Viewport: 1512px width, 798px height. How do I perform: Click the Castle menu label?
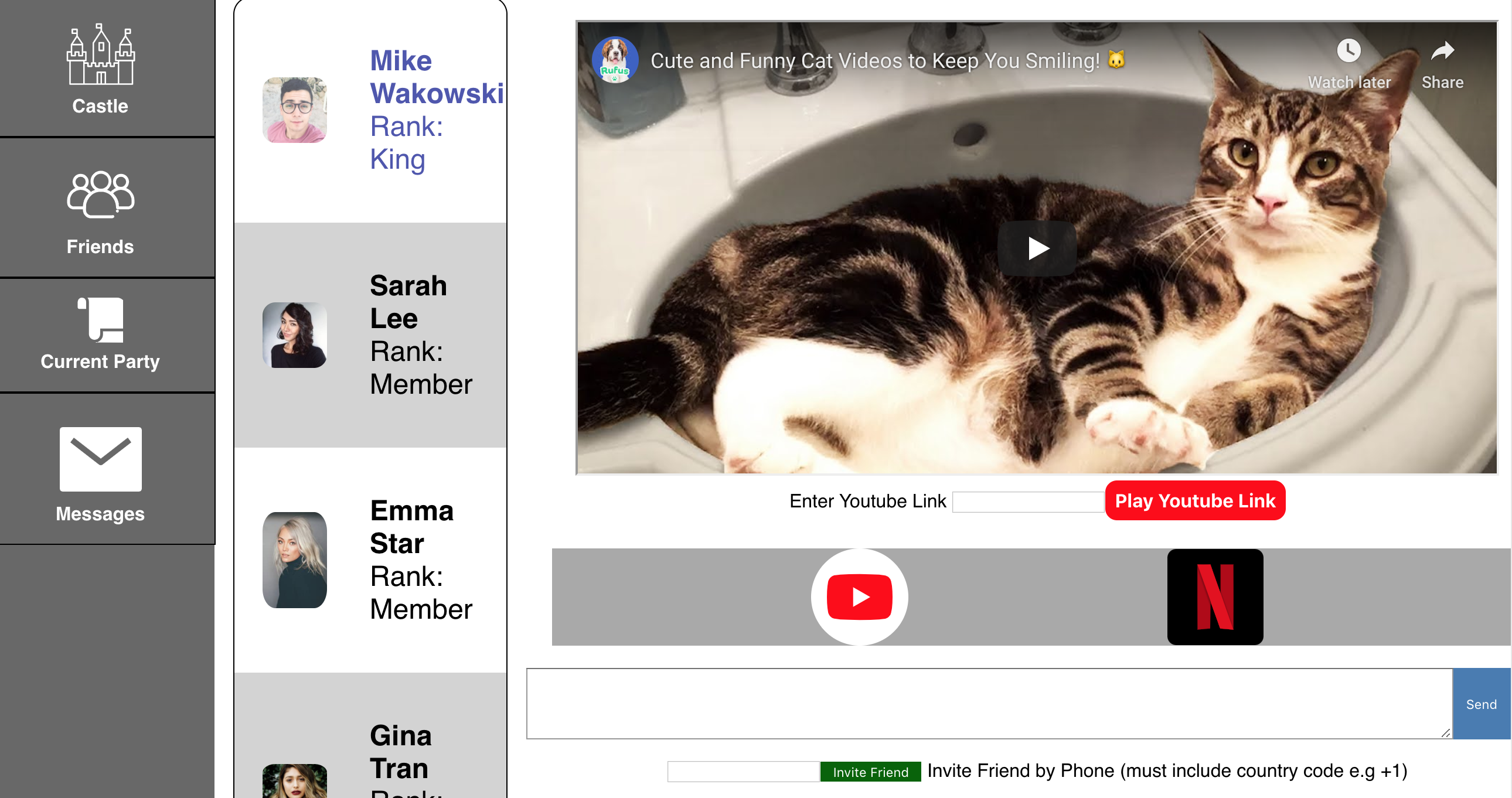click(x=100, y=106)
